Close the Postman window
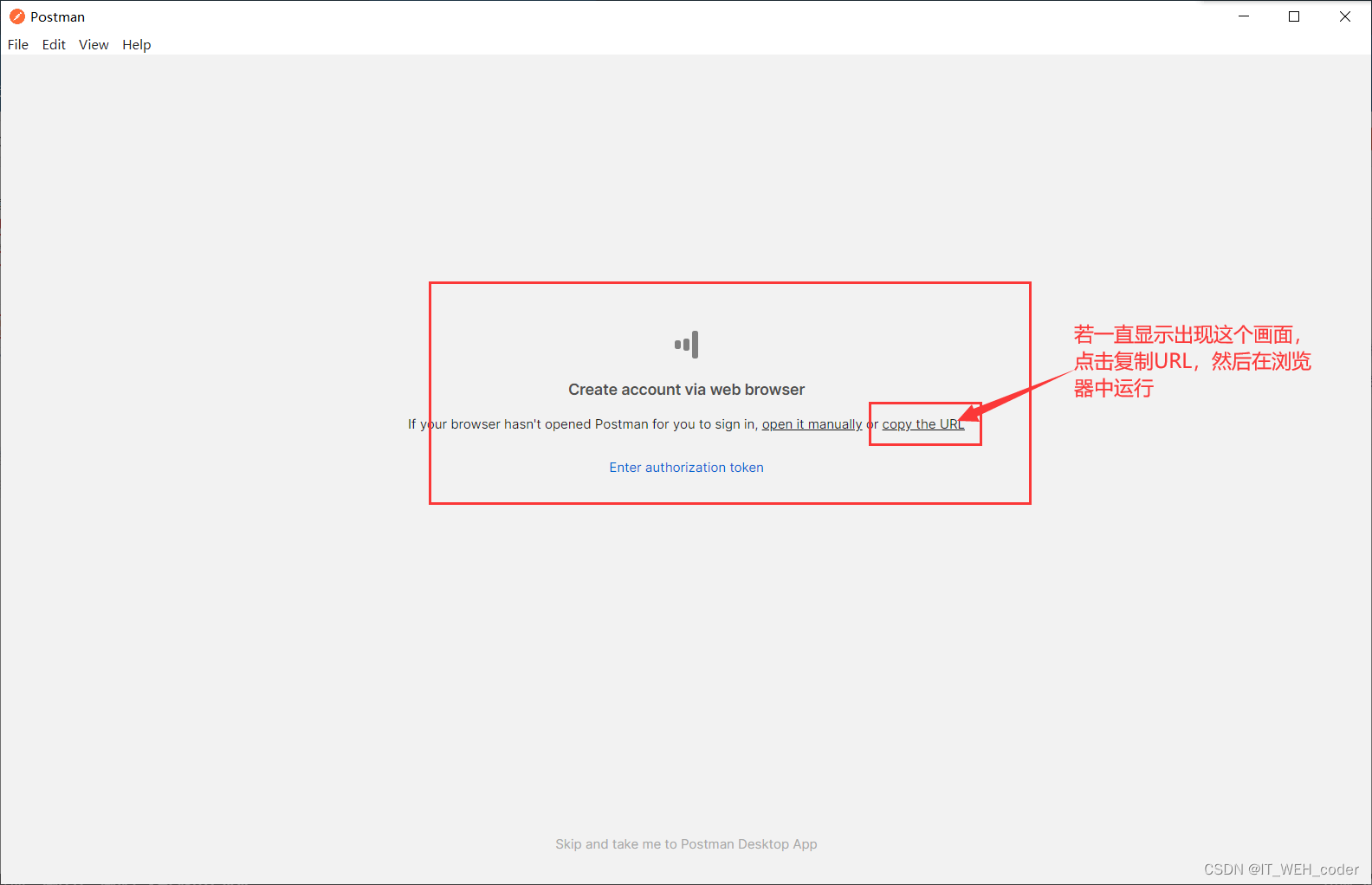Image resolution: width=1372 pixels, height=885 pixels. (x=1345, y=16)
